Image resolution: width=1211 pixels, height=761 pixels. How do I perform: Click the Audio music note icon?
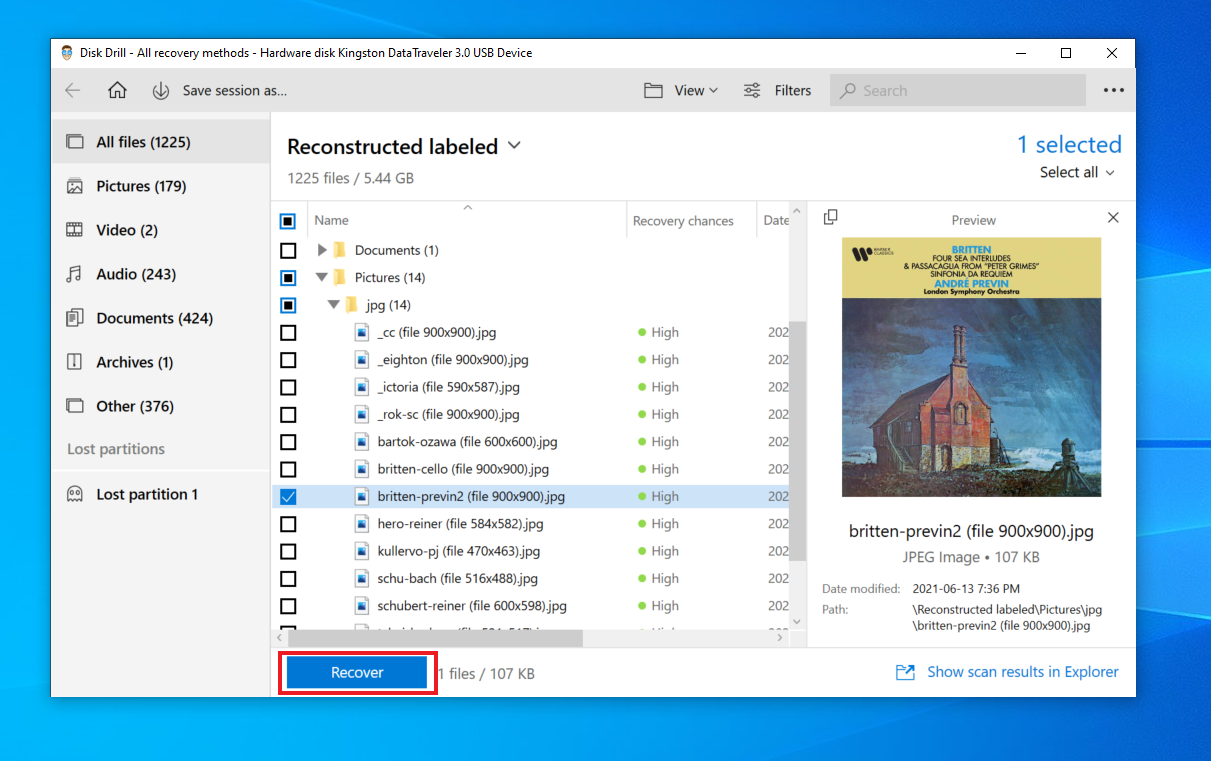click(75, 274)
